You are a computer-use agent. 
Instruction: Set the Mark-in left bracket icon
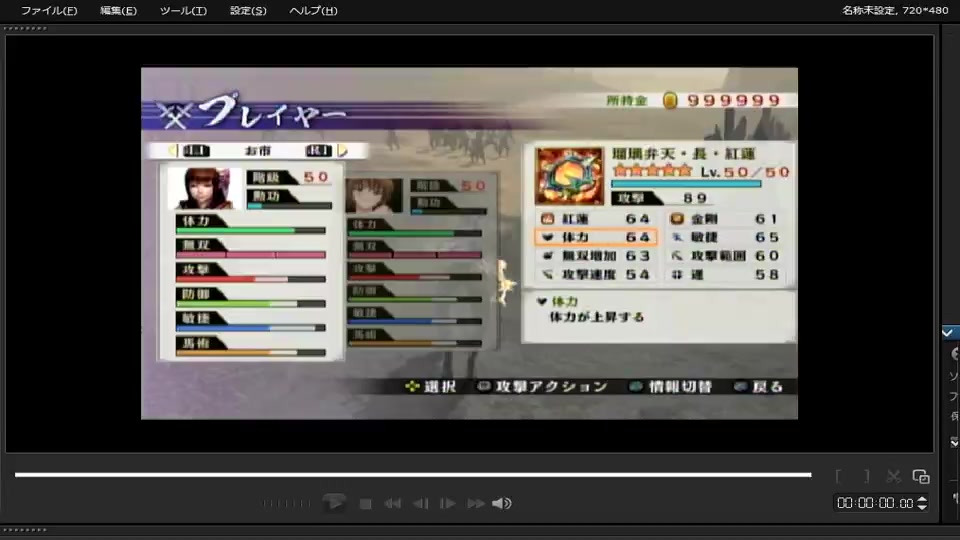[838, 476]
